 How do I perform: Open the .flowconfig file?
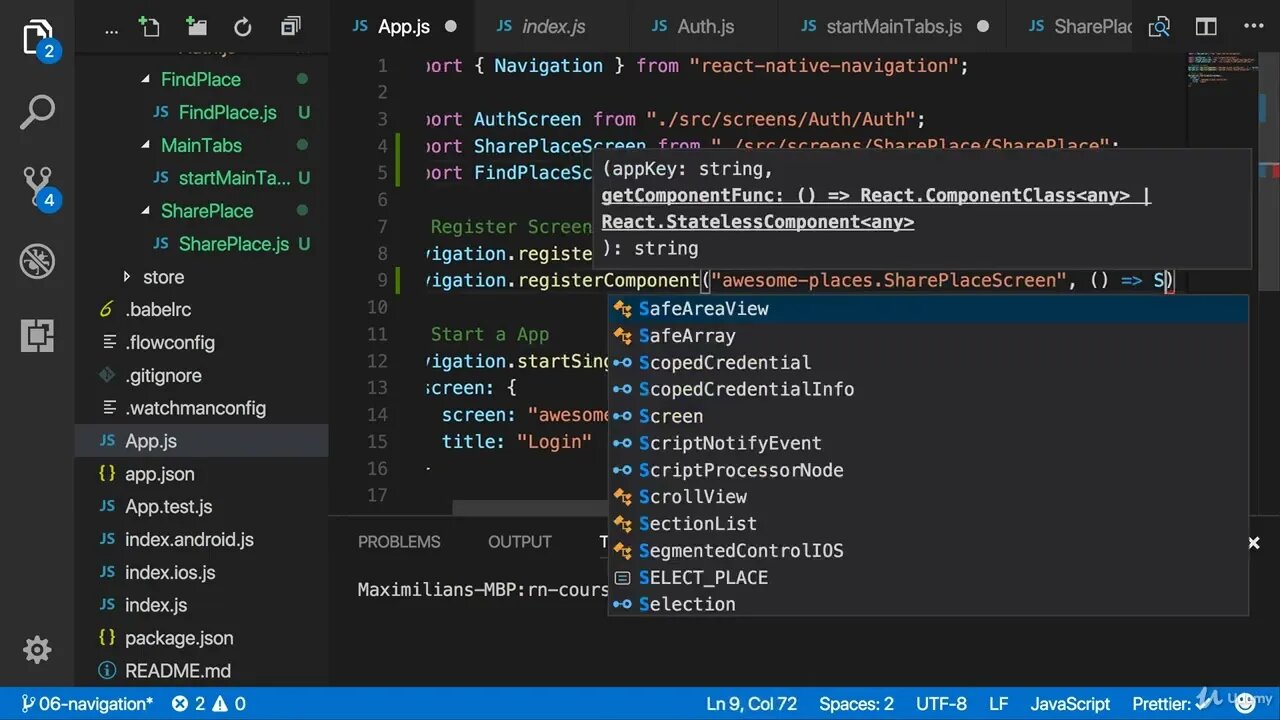coord(169,343)
